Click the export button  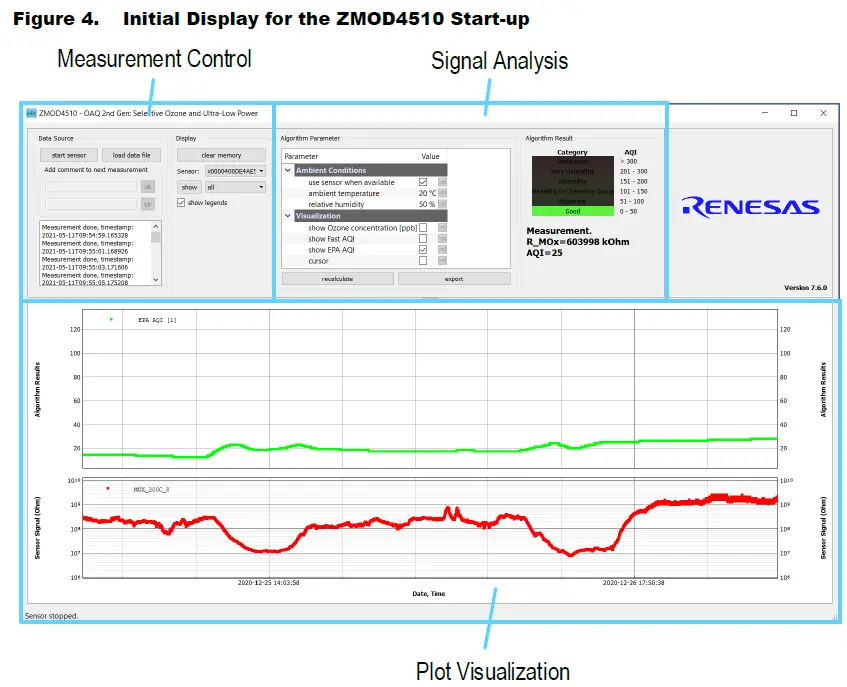[x=453, y=278]
